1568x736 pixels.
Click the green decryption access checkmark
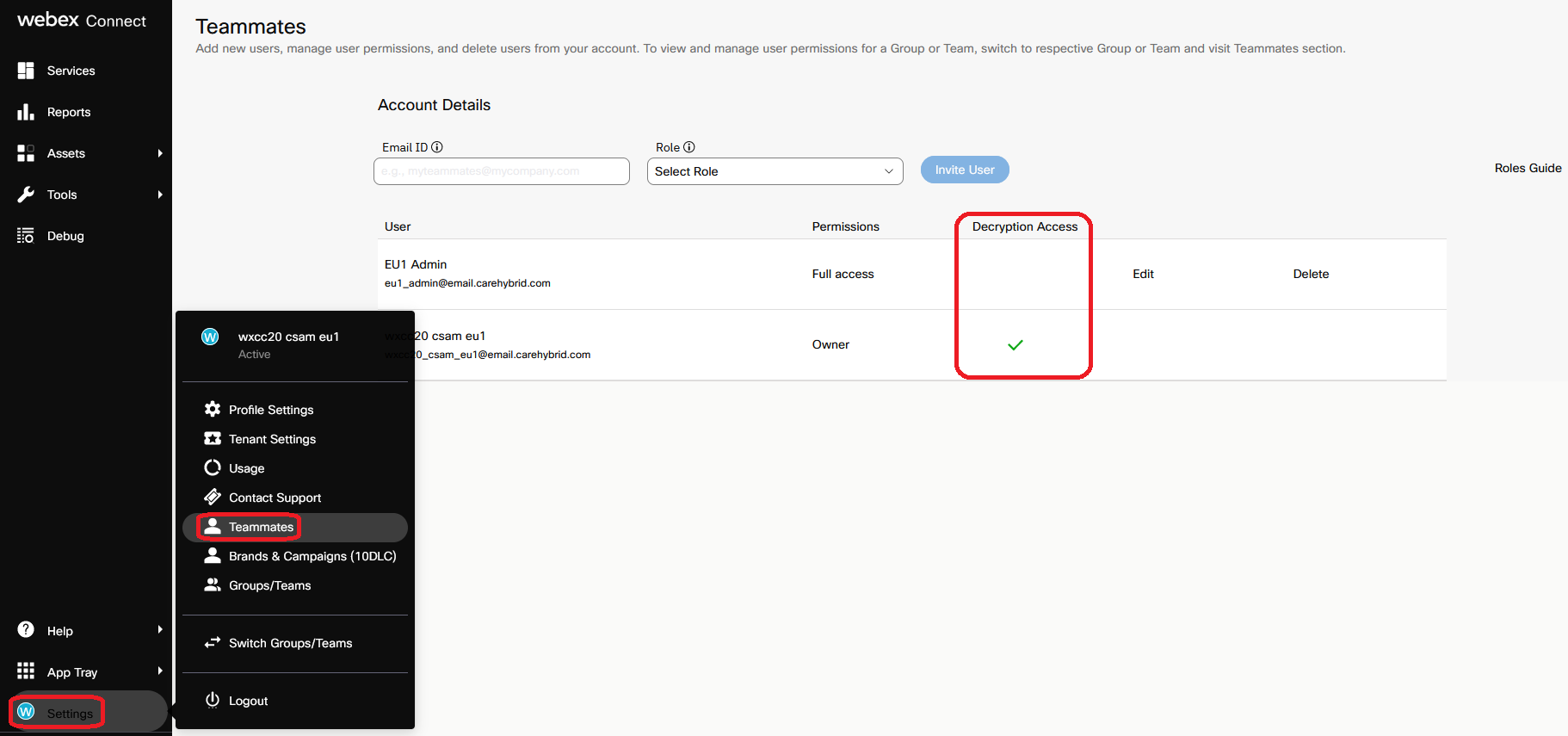click(x=1015, y=345)
